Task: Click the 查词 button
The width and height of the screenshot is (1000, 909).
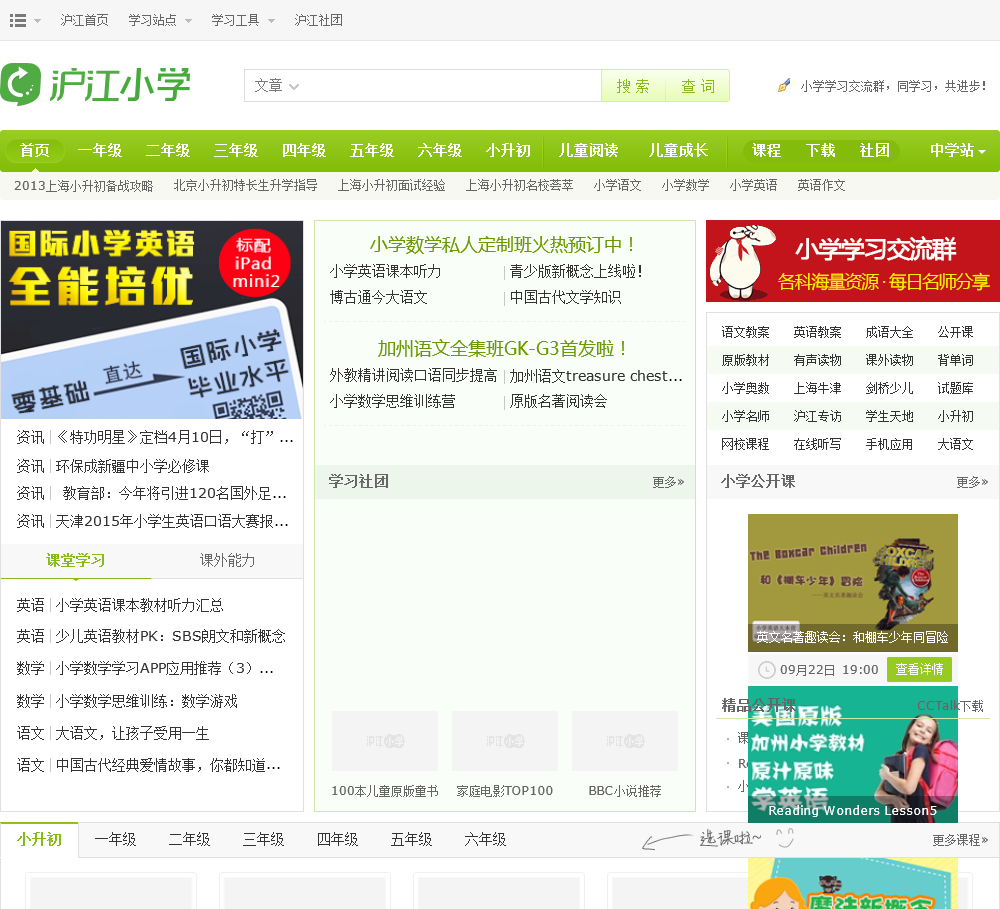Action: pos(697,85)
